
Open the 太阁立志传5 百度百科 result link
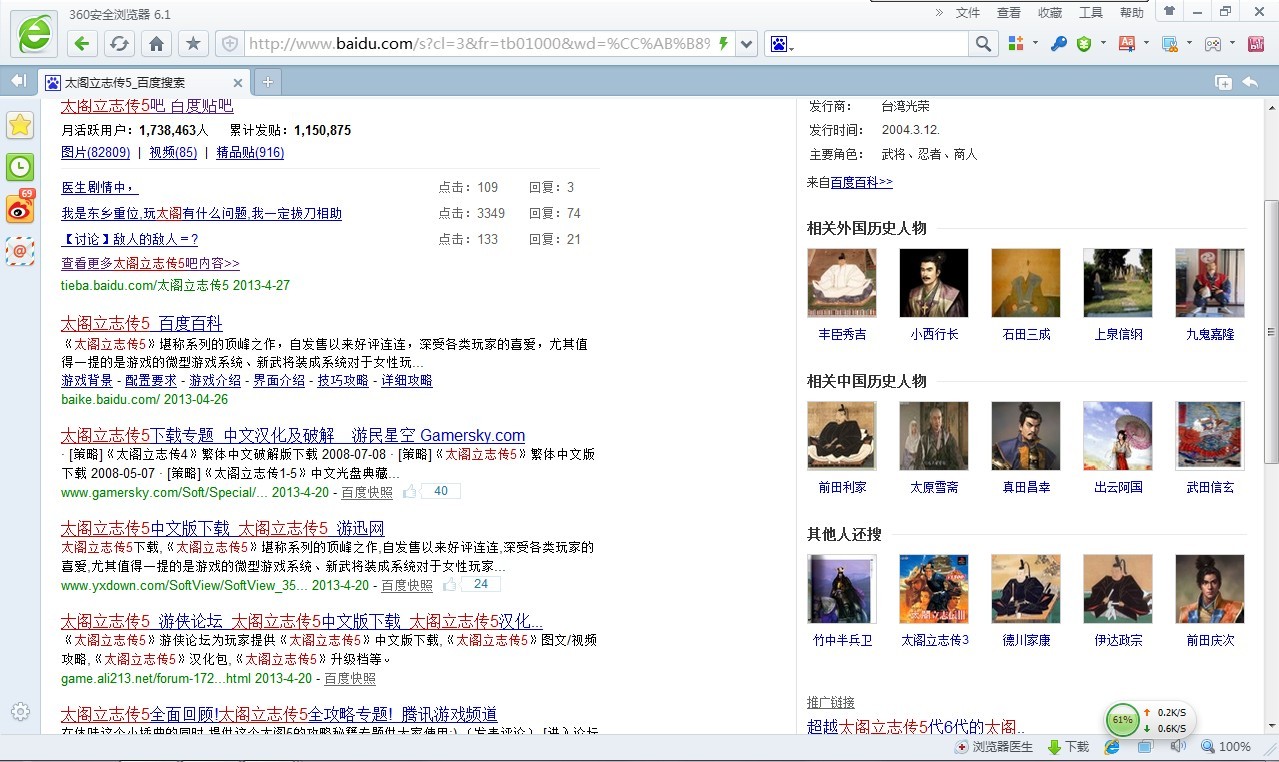click(x=141, y=323)
